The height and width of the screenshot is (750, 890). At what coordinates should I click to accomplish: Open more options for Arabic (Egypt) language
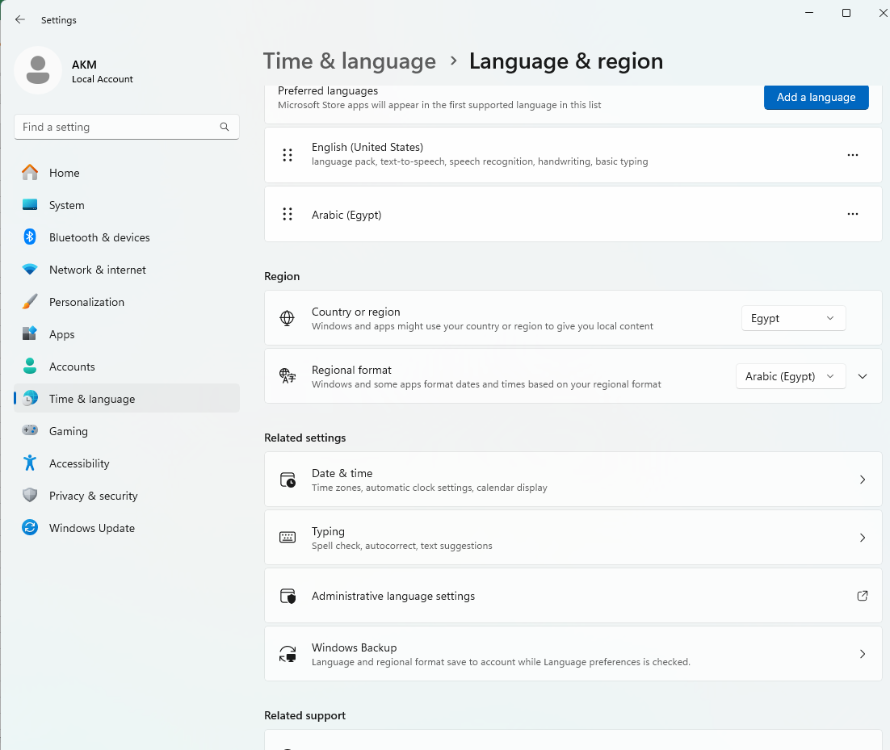coord(853,214)
